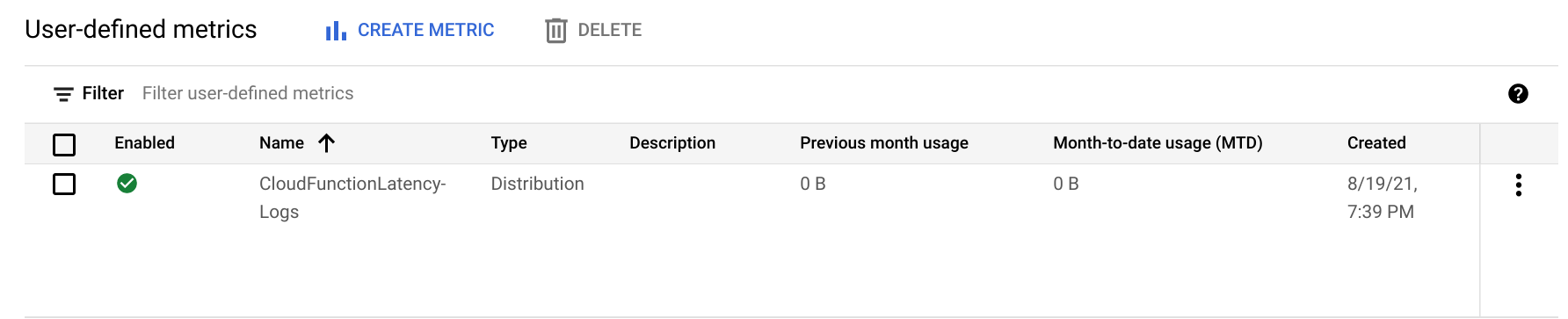Open the help question mark icon
This screenshot has height=319, width=1568.
coord(1518,94)
